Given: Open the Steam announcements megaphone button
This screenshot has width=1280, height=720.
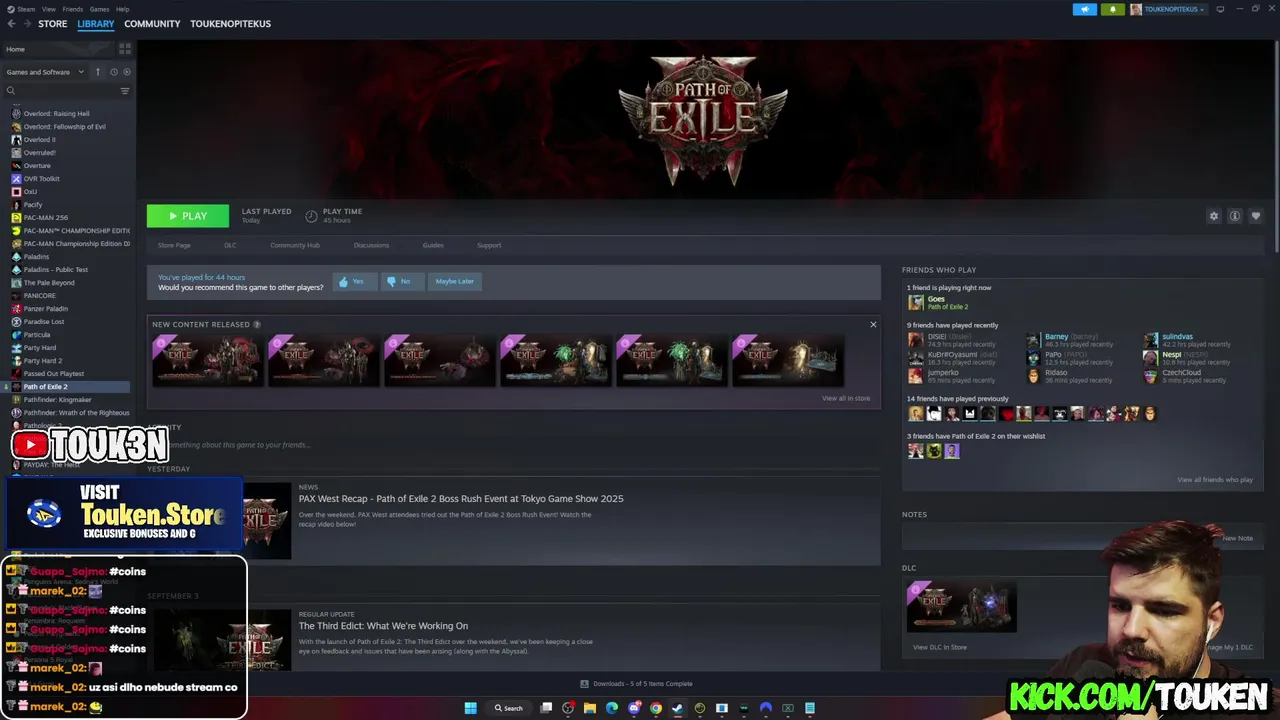Looking at the screenshot, I should (x=1085, y=9).
